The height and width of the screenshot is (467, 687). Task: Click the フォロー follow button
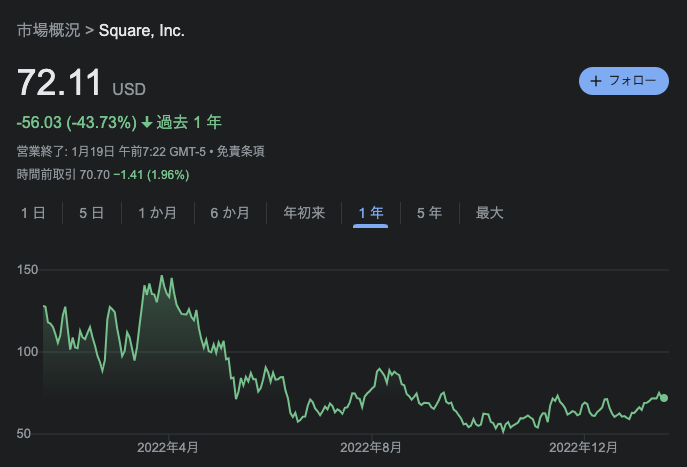point(623,81)
